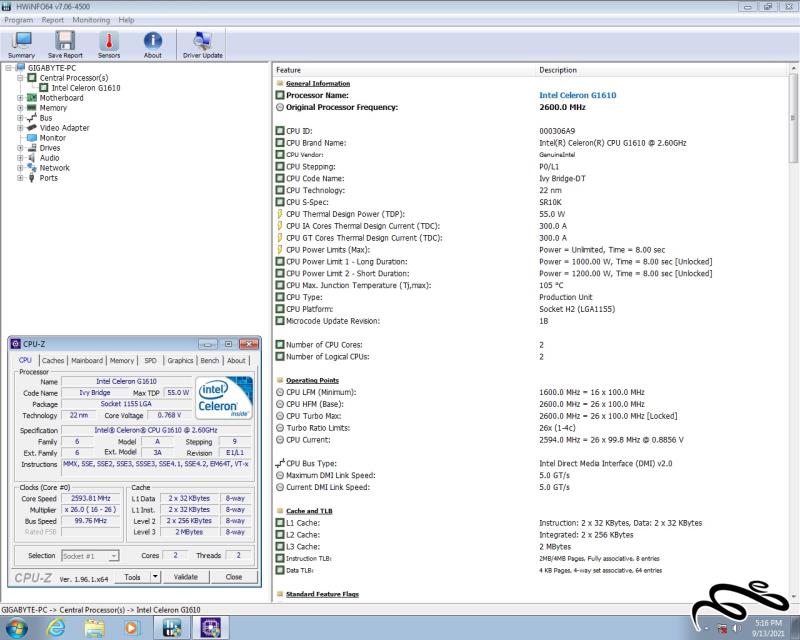800x640 pixels.
Task: Expand the Motherboard tree node
Action: [x=20, y=98]
